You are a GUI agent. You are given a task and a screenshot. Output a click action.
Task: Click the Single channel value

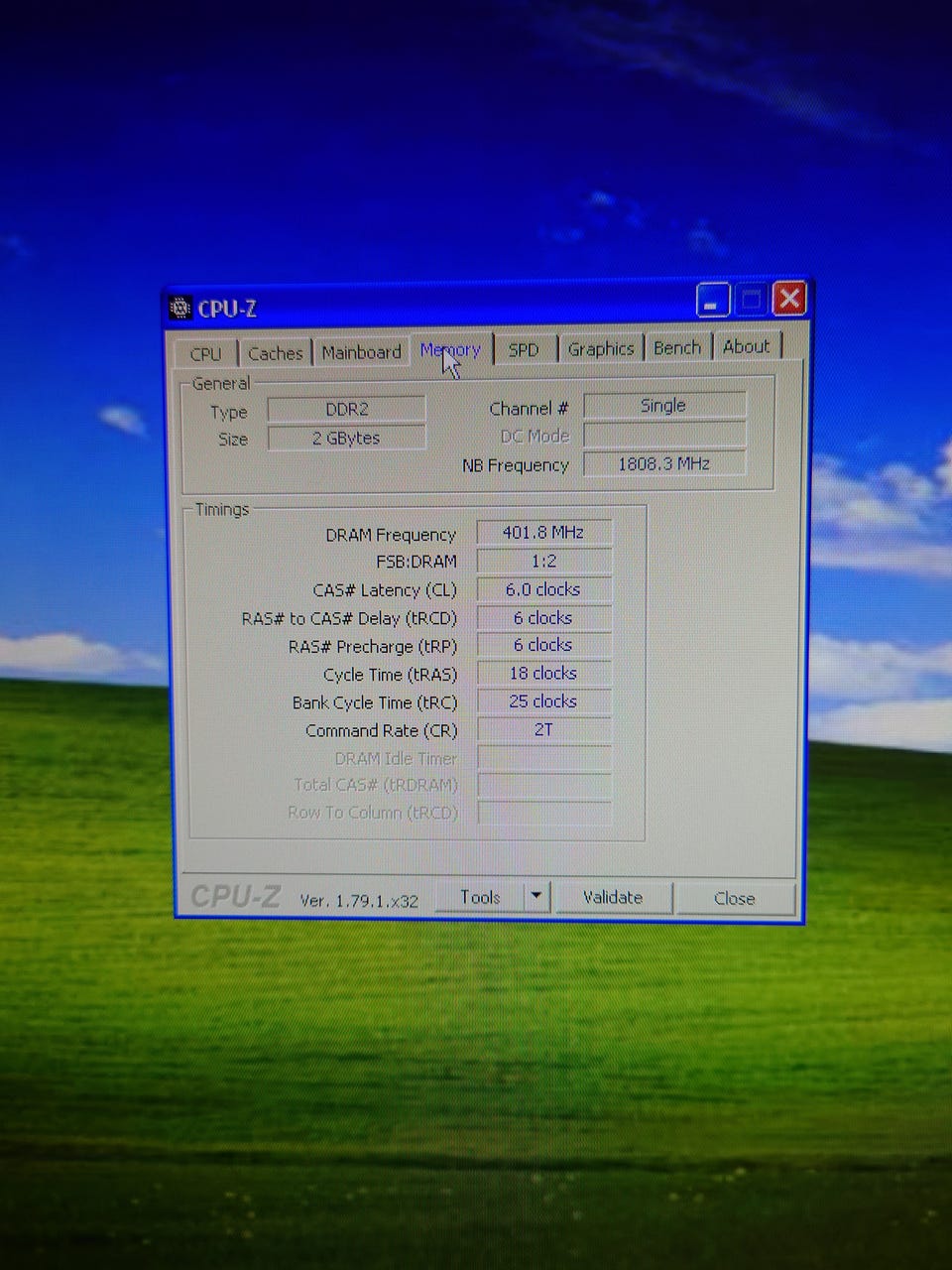tap(663, 405)
